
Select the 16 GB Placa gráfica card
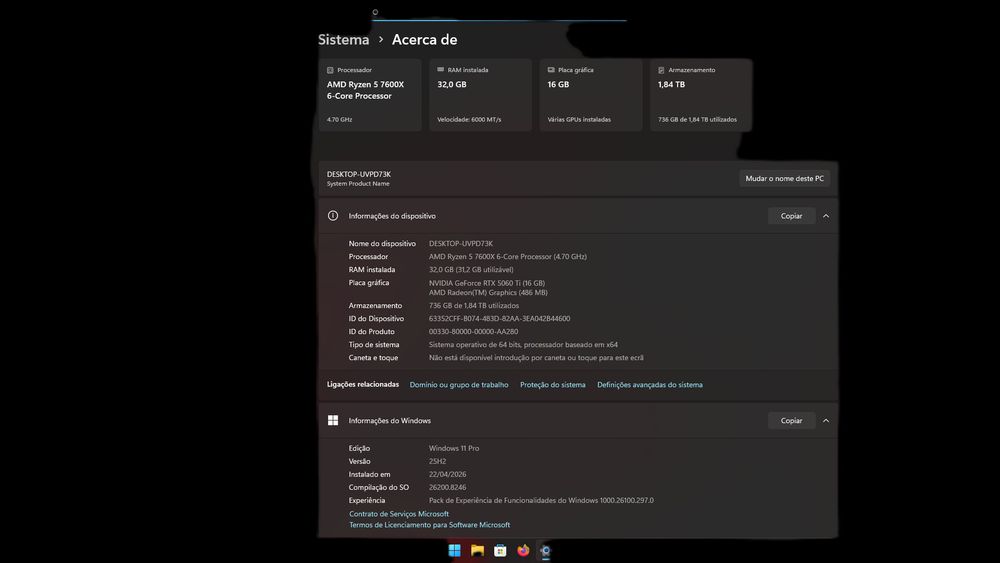click(x=591, y=95)
